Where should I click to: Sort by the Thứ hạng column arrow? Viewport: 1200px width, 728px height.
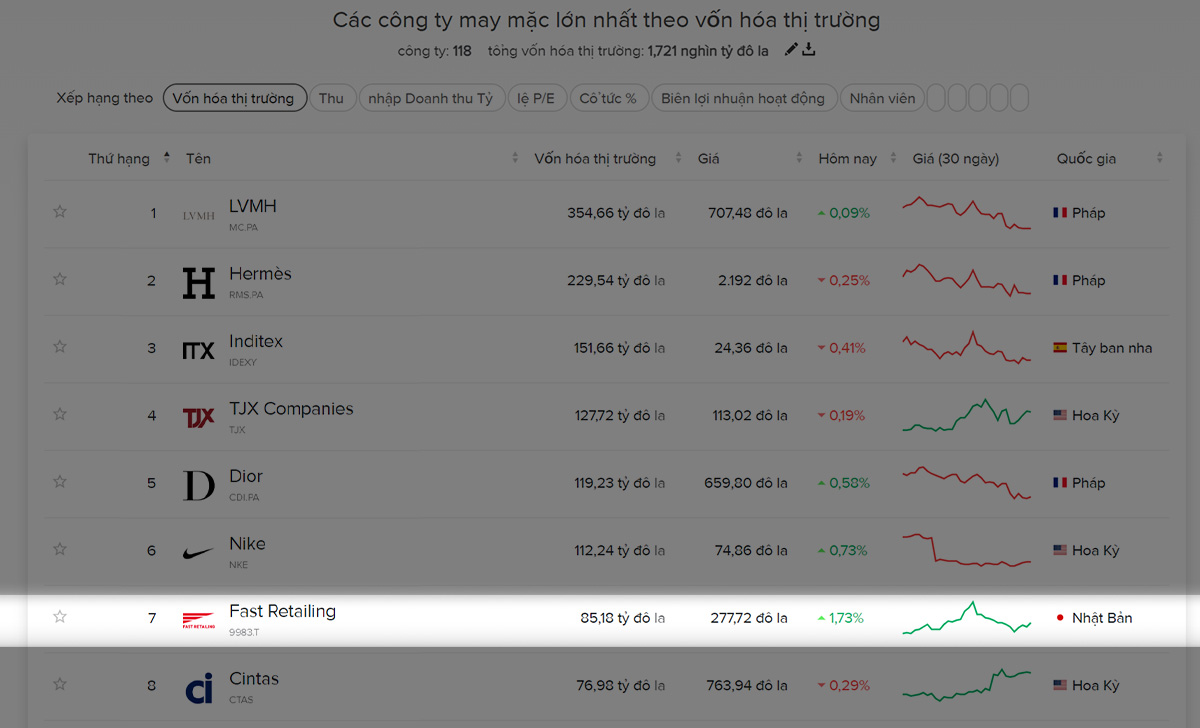[167, 158]
